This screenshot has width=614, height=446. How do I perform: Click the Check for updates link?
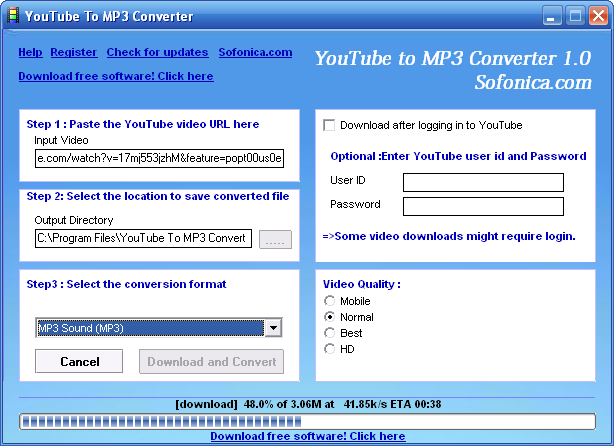pyautogui.click(x=157, y=52)
